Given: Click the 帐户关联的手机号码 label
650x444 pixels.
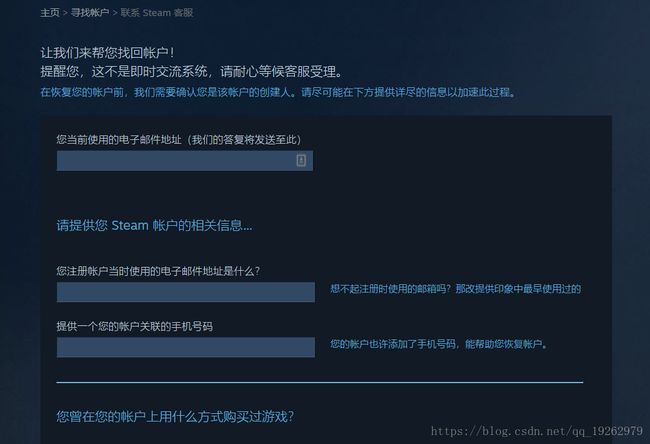Looking at the screenshot, I should pyautogui.click(x=135, y=326).
